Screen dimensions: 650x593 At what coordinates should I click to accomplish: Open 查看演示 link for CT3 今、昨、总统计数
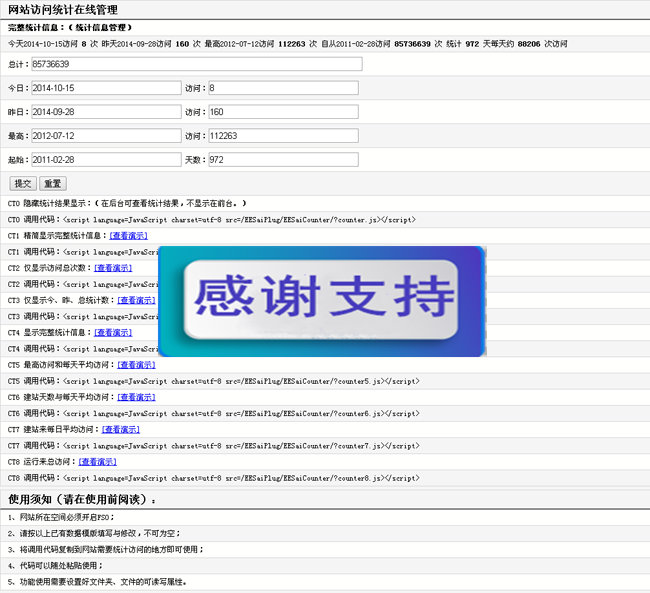tap(136, 300)
